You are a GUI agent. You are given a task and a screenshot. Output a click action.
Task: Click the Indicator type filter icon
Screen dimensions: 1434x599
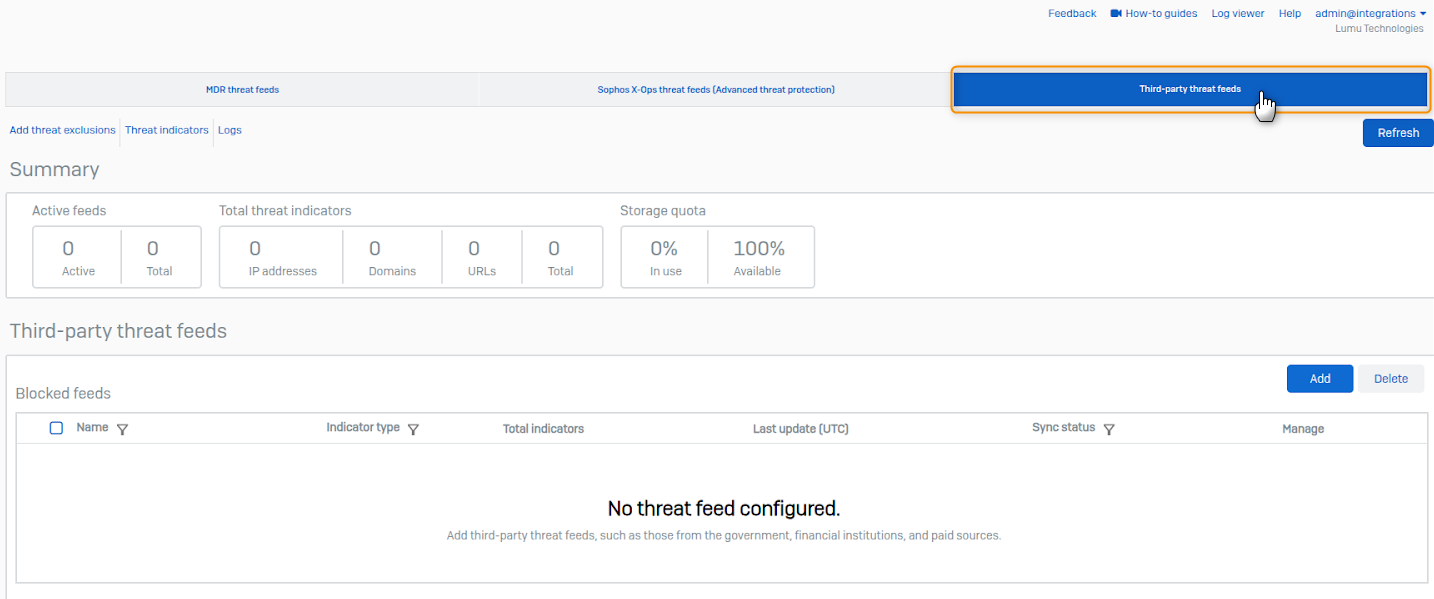413,429
